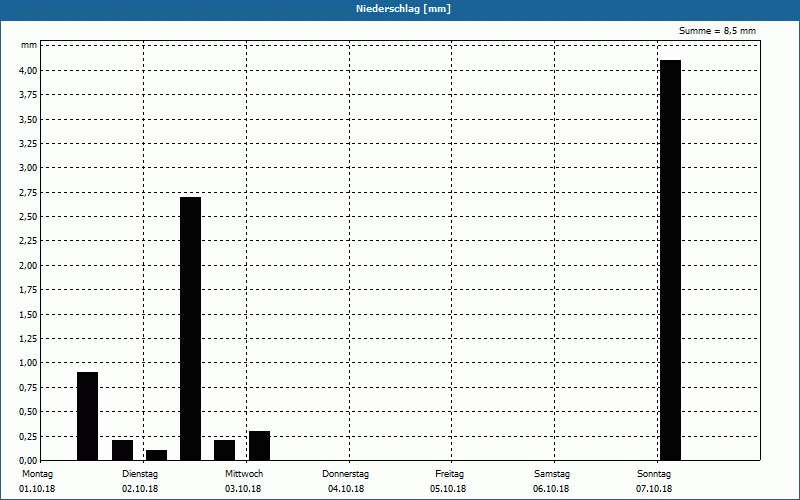
Task: Click the Freitag axis label
Action: pyautogui.click(x=449, y=474)
